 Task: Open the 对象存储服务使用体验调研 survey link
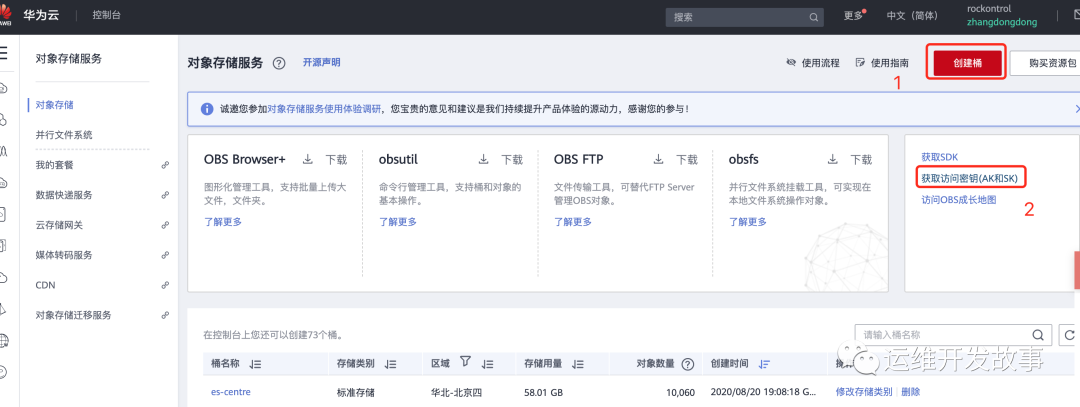[x=324, y=109]
